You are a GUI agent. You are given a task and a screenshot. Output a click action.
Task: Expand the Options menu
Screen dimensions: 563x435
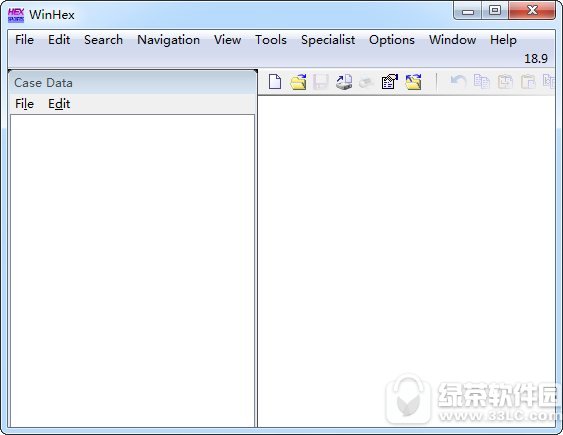pos(392,40)
